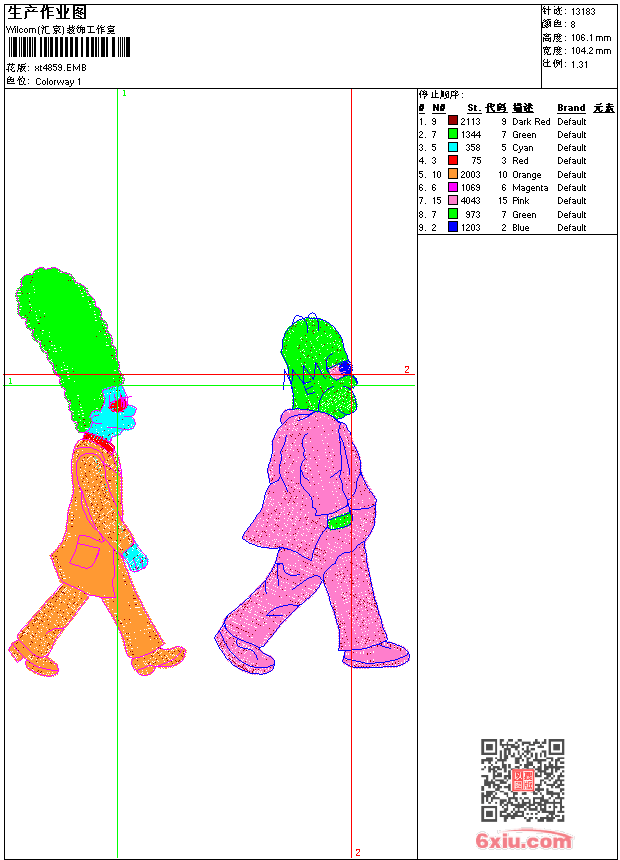Click stitch count 973
This screenshot has width=620, height=860.
coord(472,214)
